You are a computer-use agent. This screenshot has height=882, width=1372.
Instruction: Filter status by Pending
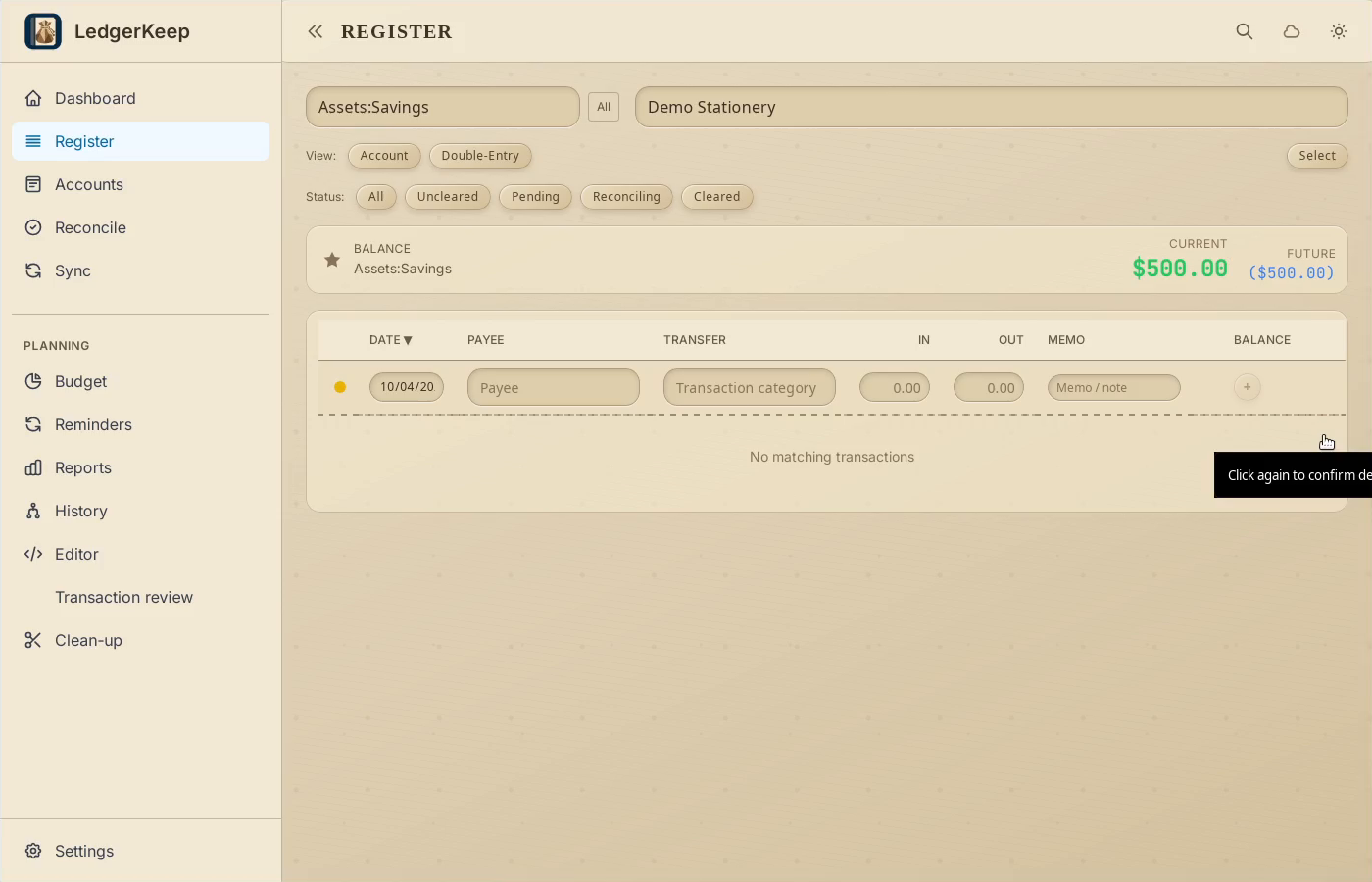click(535, 197)
